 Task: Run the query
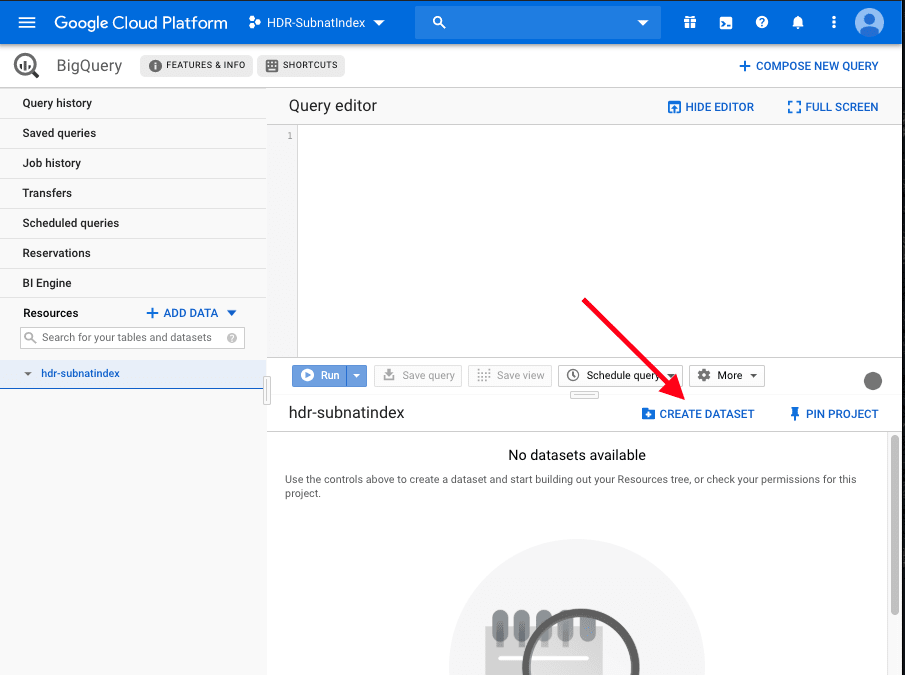pyautogui.click(x=320, y=376)
